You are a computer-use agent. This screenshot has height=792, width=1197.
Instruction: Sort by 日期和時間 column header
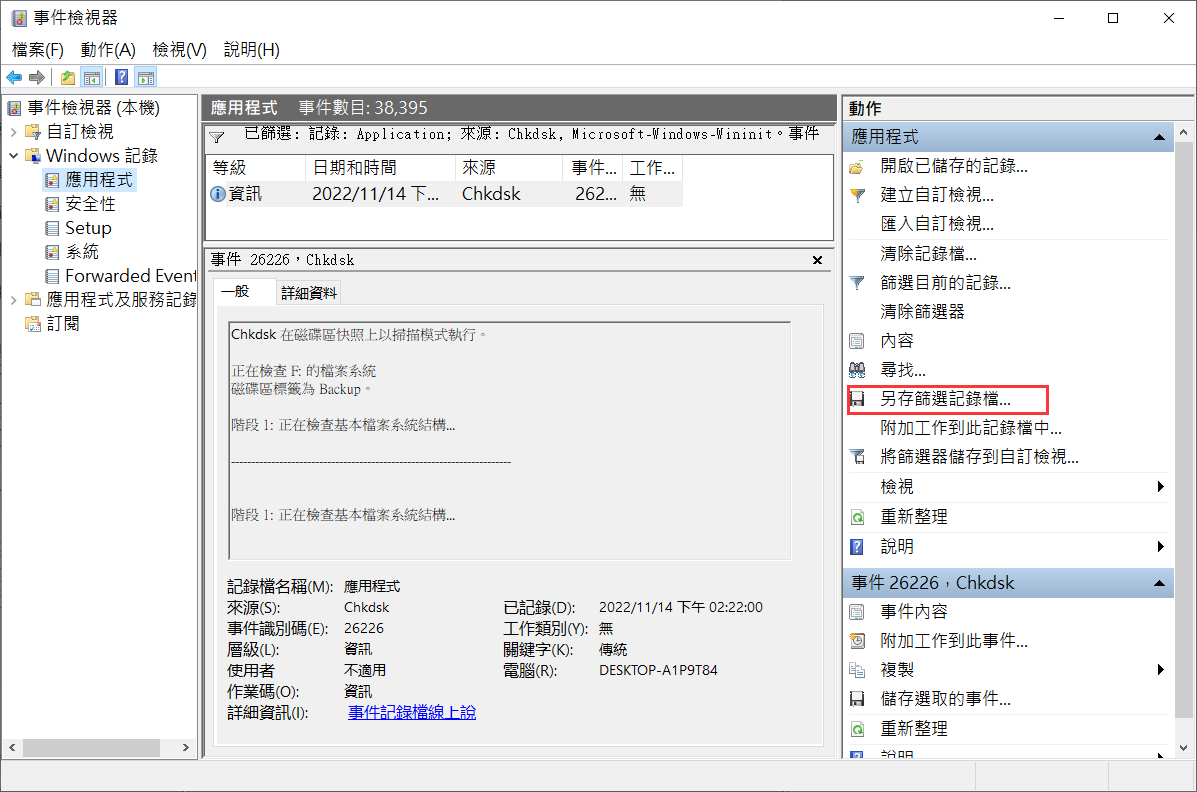[x=381, y=168]
